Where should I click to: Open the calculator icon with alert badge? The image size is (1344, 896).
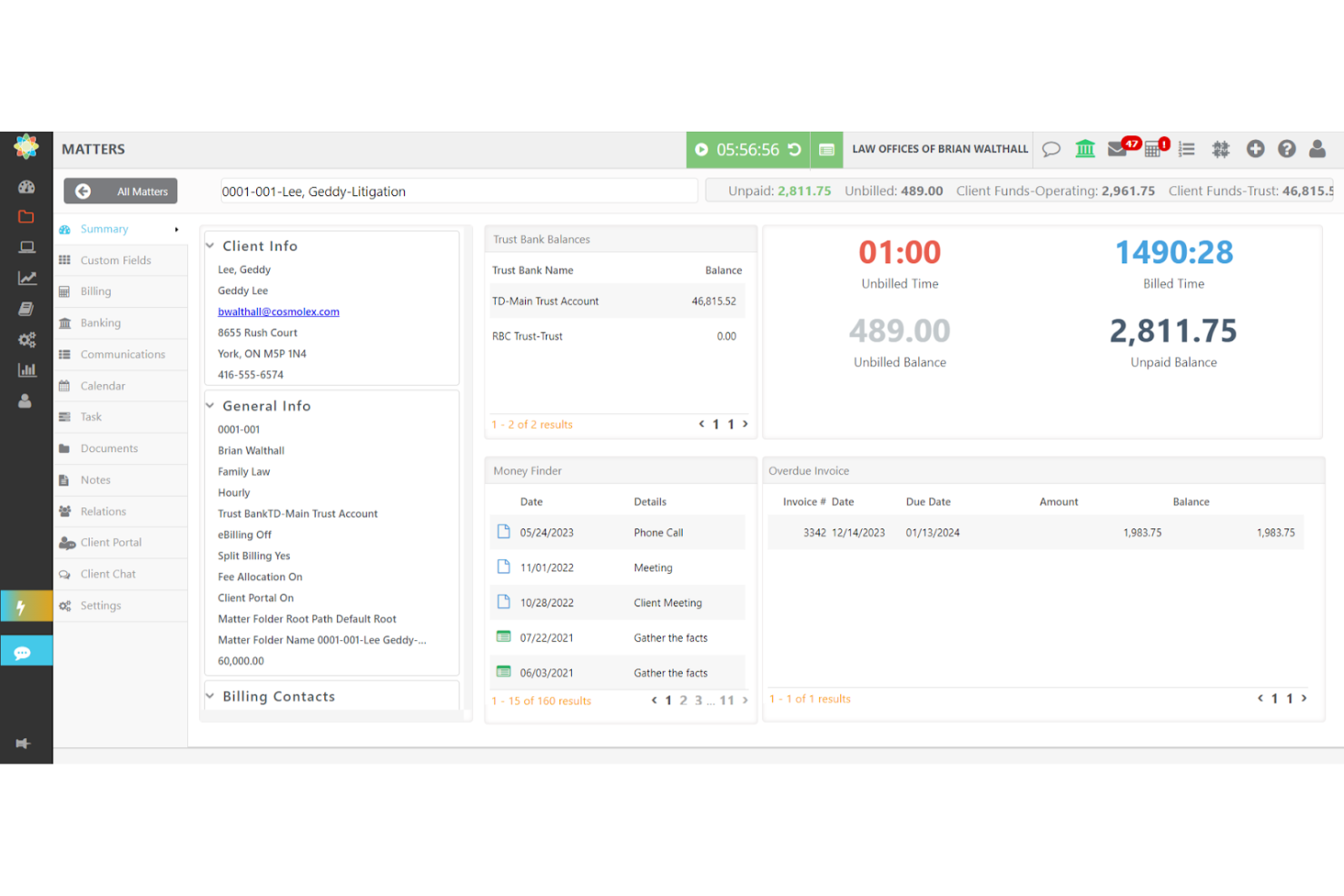pos(1152,149)
